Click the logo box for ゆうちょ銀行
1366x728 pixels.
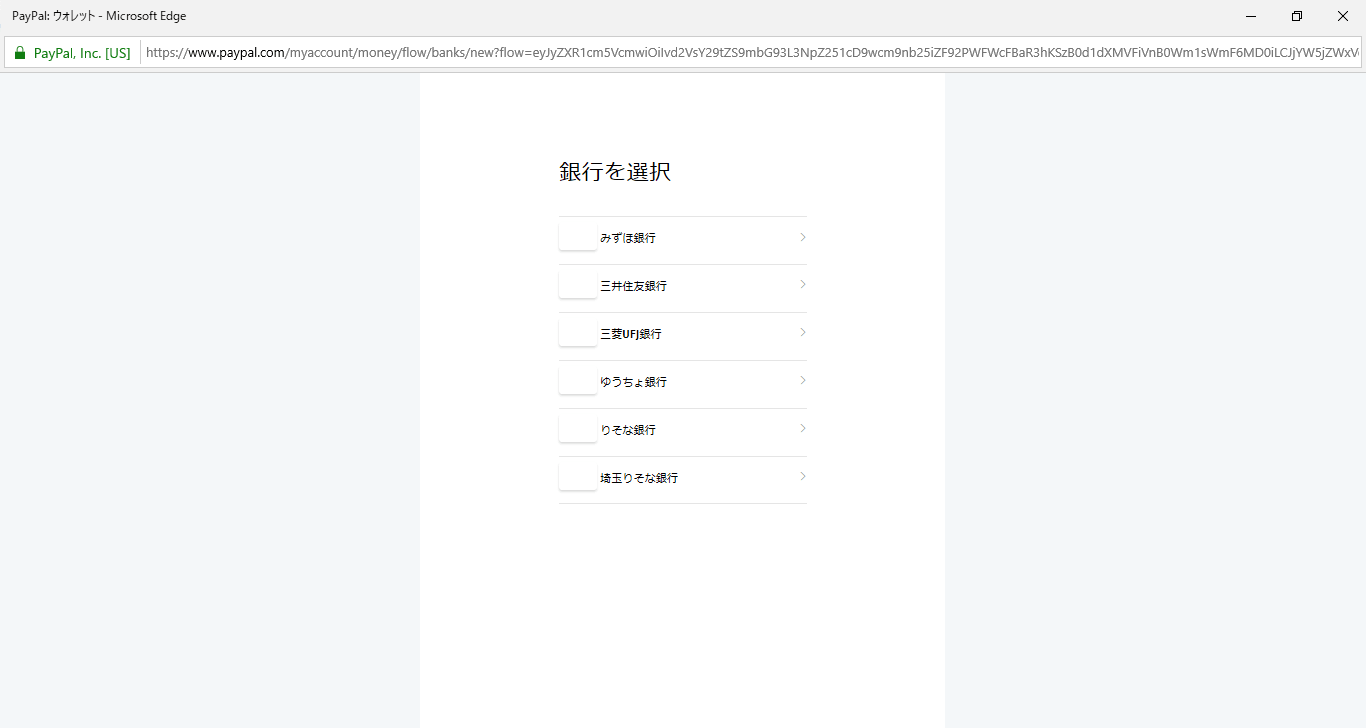(578, 382)
